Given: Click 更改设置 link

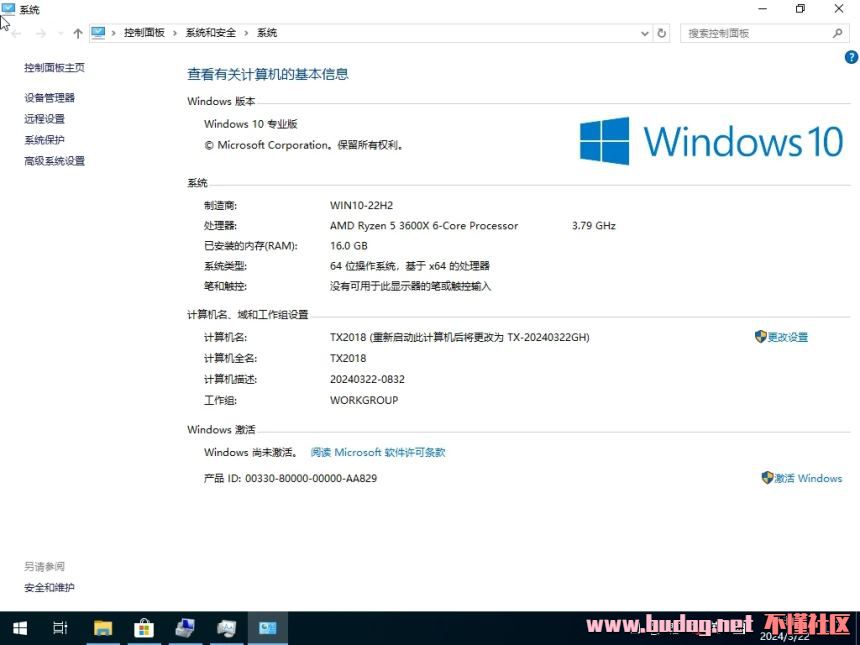Looking at the screenshot, I should tap(788, 337).
